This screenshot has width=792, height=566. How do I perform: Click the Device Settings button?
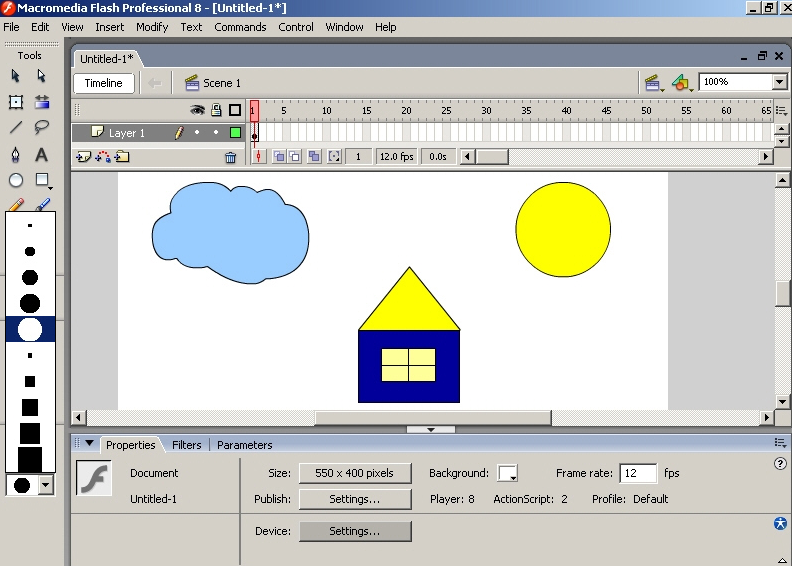click(355, 531)
